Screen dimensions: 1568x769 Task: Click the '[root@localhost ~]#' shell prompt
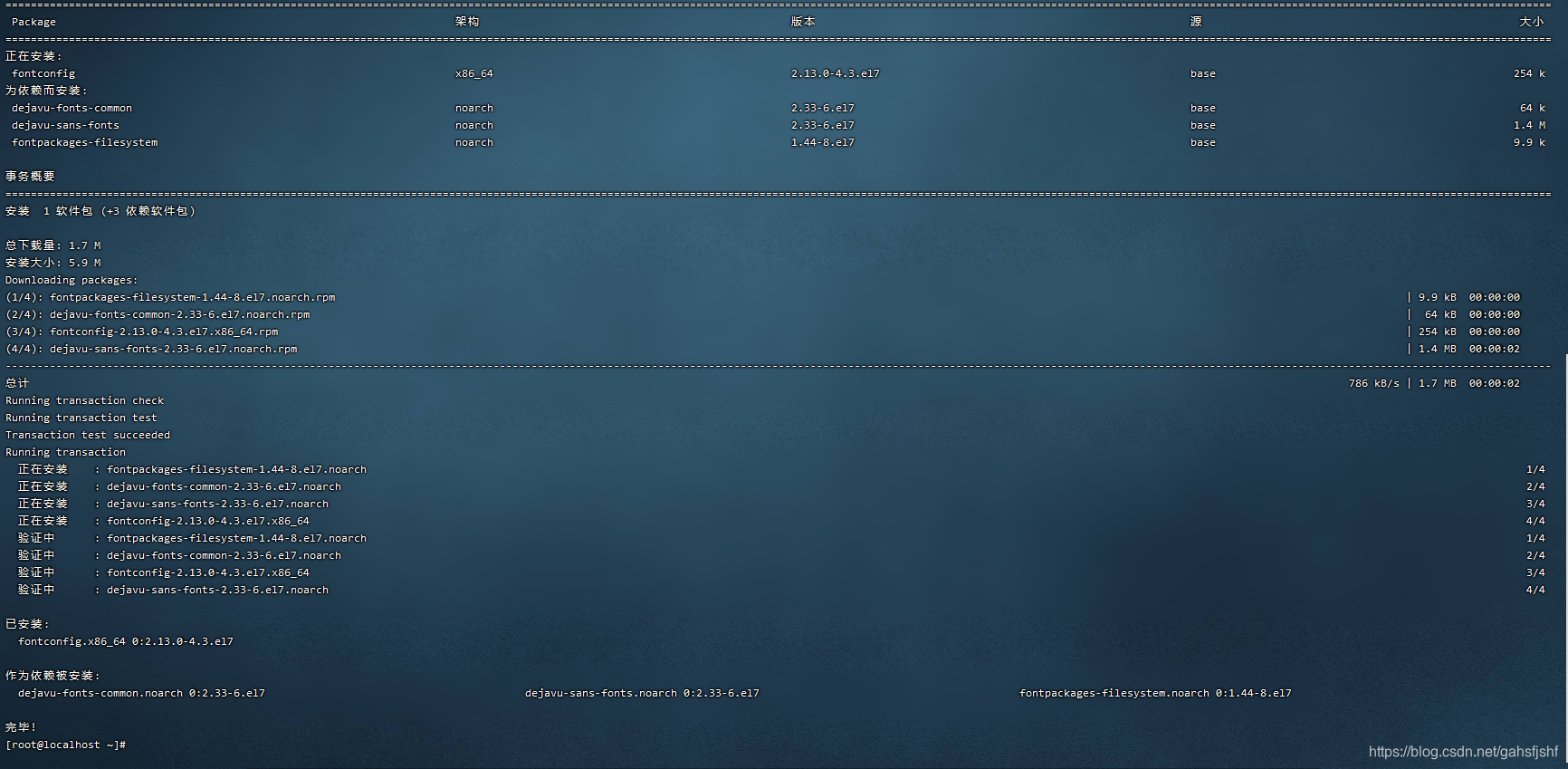pos(65,745)
